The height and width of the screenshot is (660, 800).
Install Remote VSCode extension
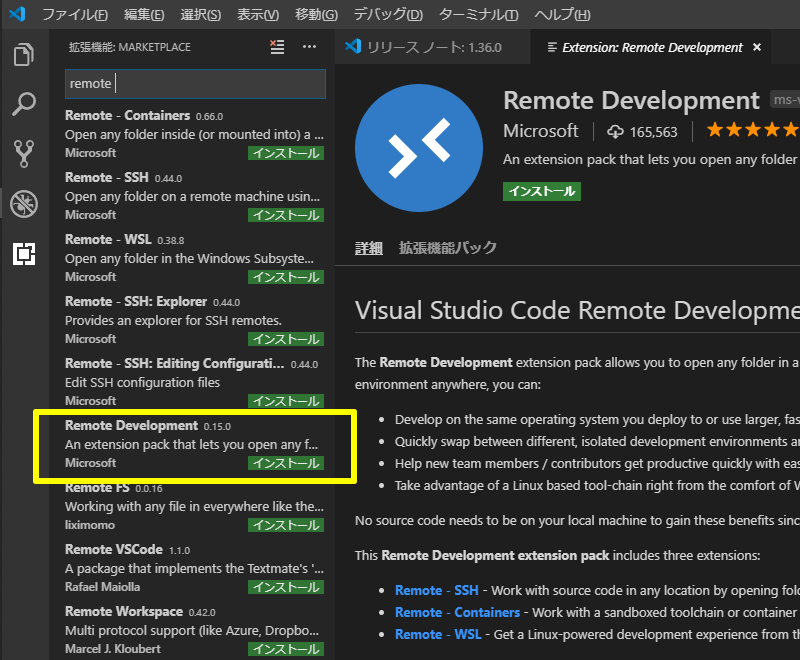coord(286,587)
